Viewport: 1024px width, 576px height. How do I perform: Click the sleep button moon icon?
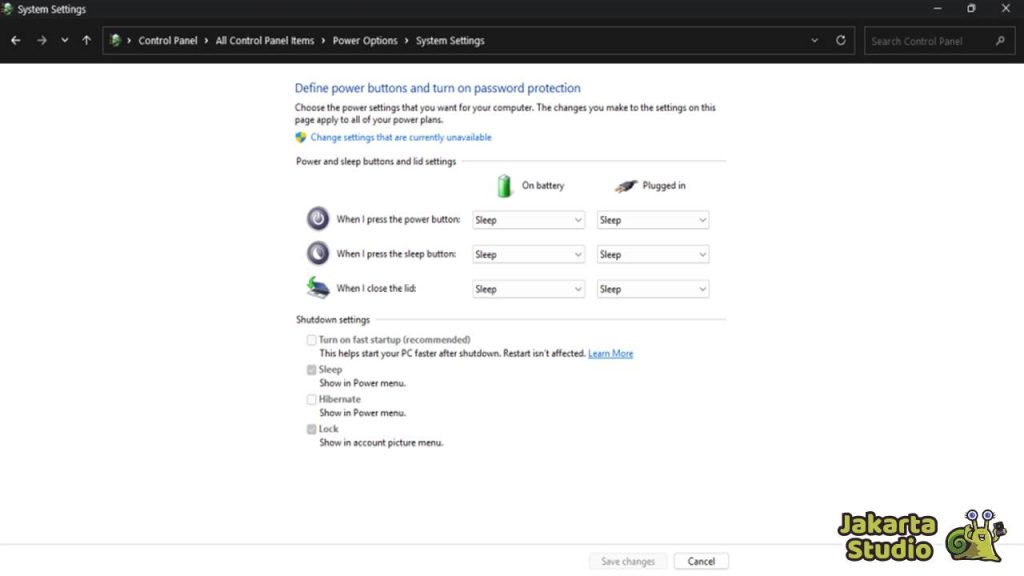[x=318, y=253]
